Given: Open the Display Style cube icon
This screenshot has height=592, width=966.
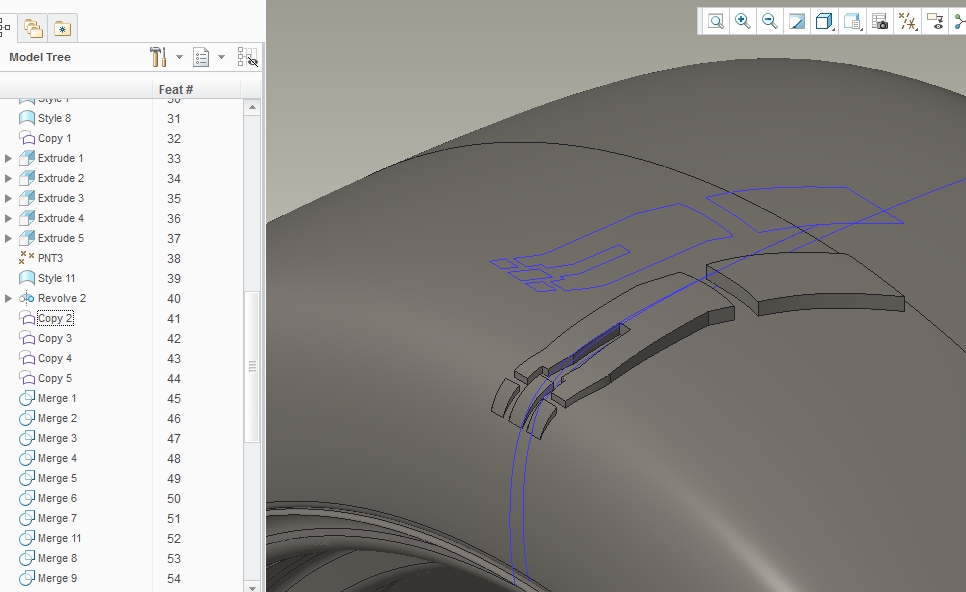Looking at the screenshot, I should click(x=824, y=22).
